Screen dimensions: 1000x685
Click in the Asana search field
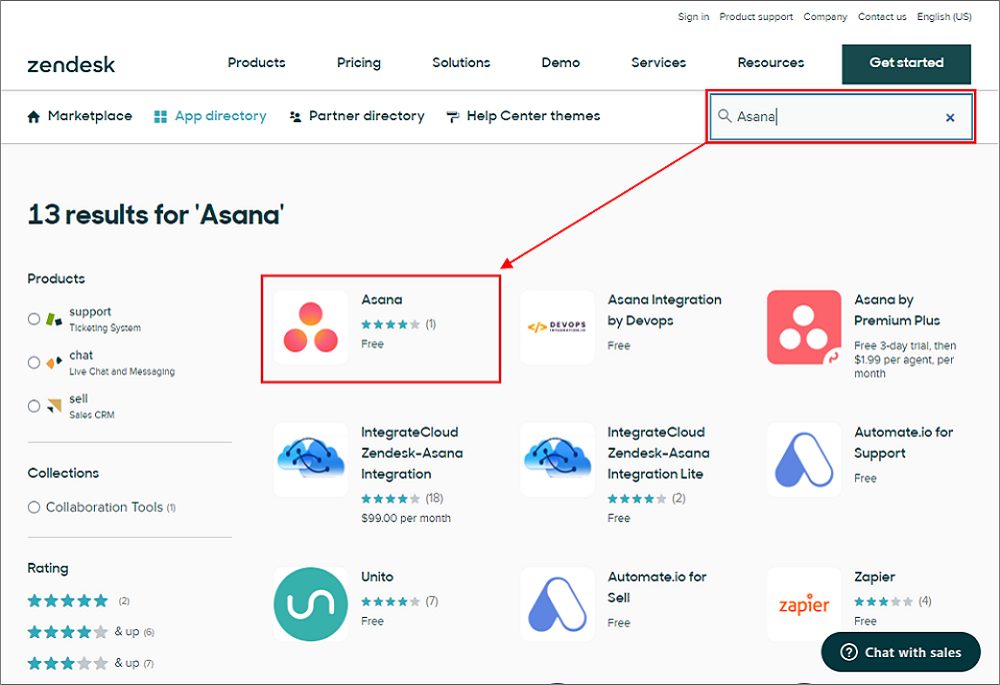[x=841, y=117]
